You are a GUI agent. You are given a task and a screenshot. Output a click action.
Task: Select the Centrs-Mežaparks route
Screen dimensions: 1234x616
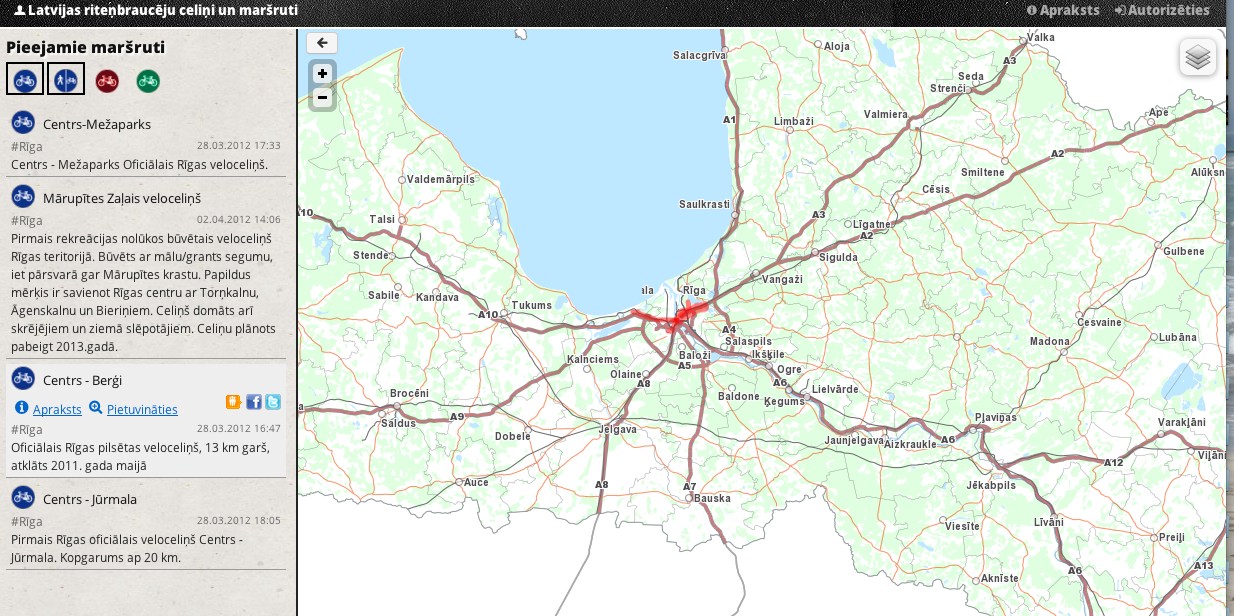[97, 125]
